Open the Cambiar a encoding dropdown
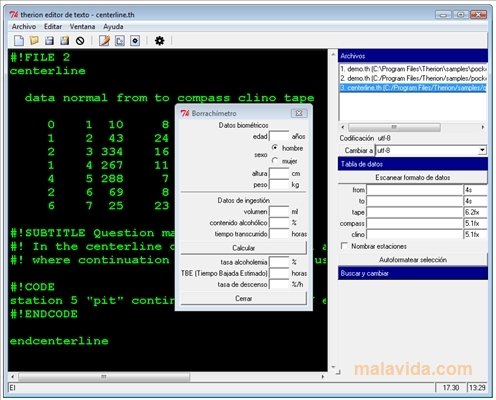 (482, 150)
